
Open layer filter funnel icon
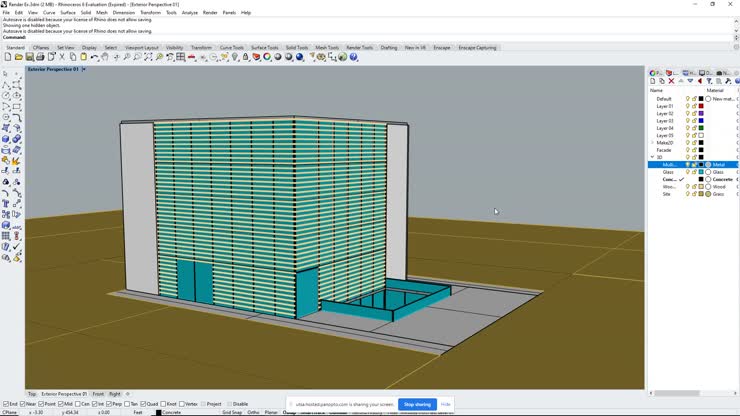click(709, 81)
